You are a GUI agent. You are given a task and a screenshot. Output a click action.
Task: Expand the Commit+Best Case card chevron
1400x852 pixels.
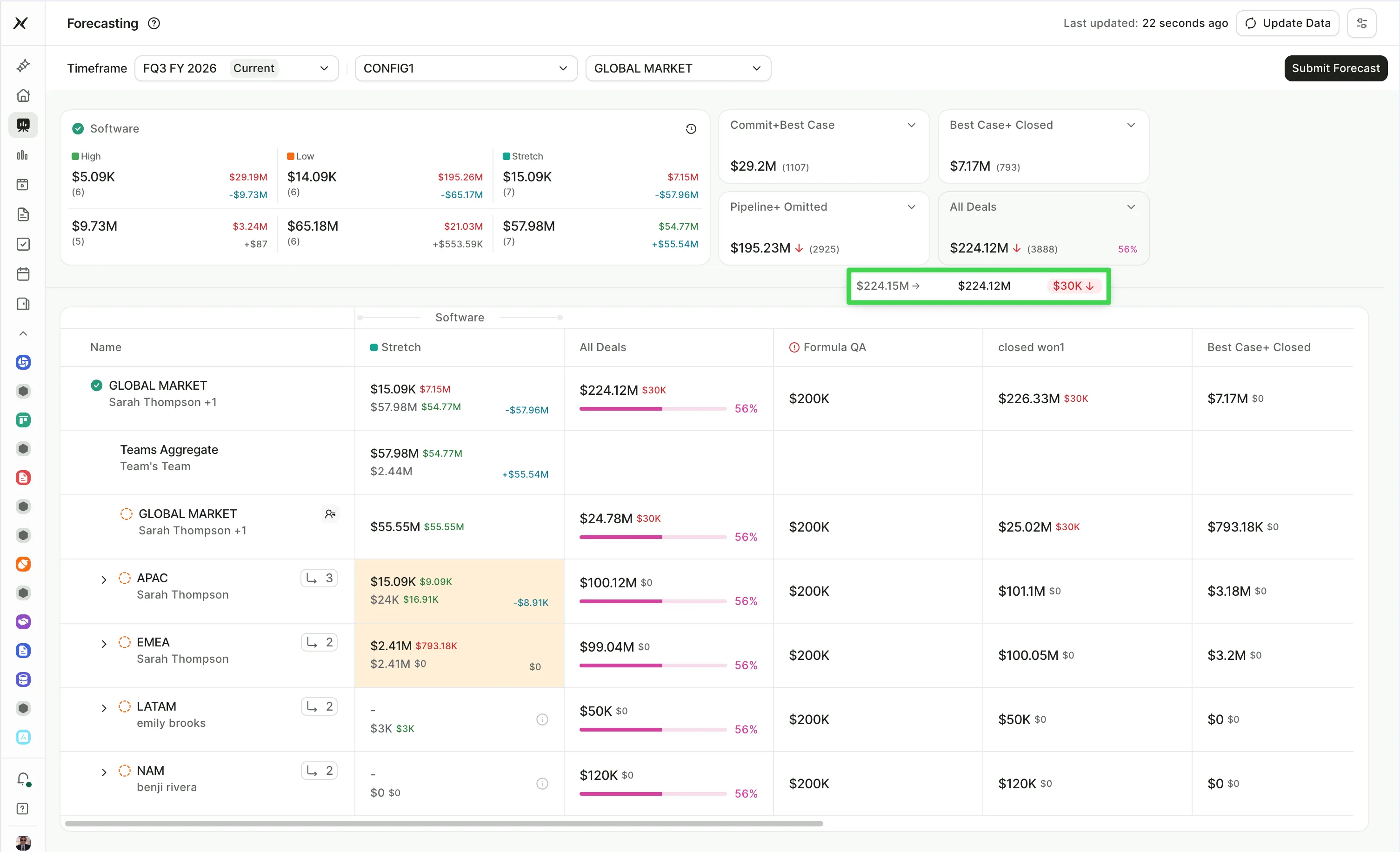[x=911, y=125]
